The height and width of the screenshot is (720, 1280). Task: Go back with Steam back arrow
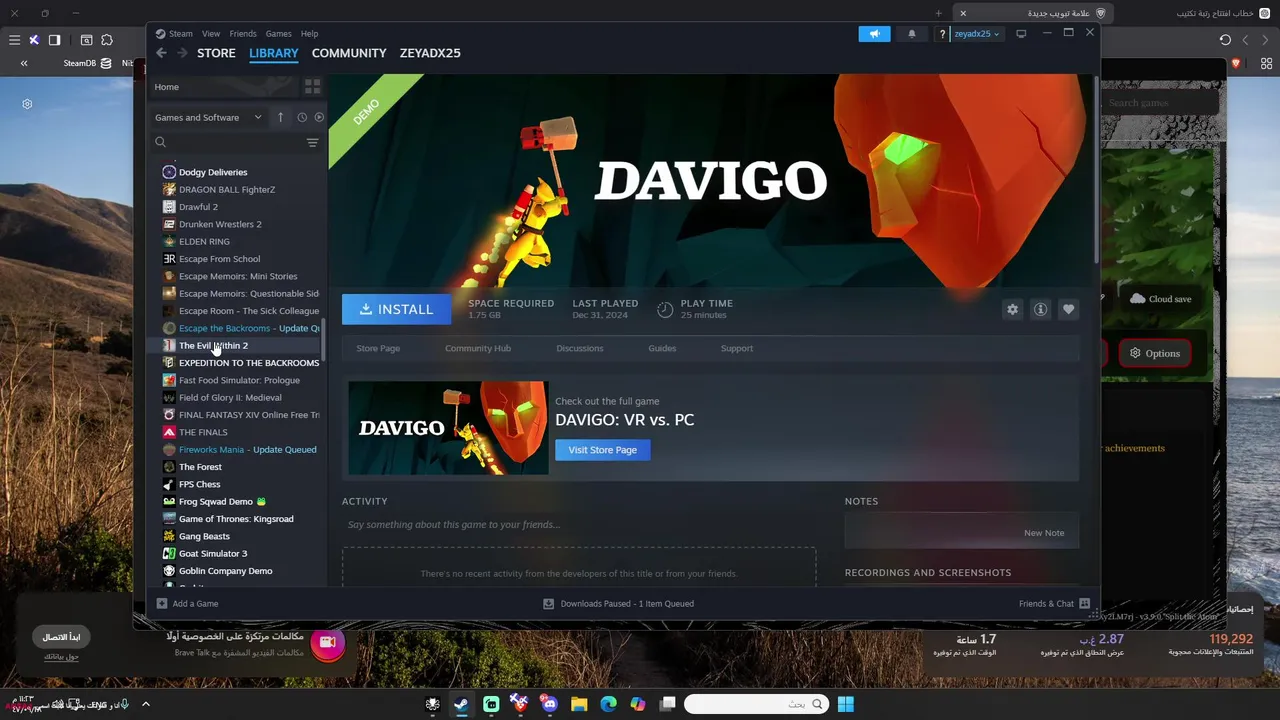pyautogui.click(x=162, y=53)
